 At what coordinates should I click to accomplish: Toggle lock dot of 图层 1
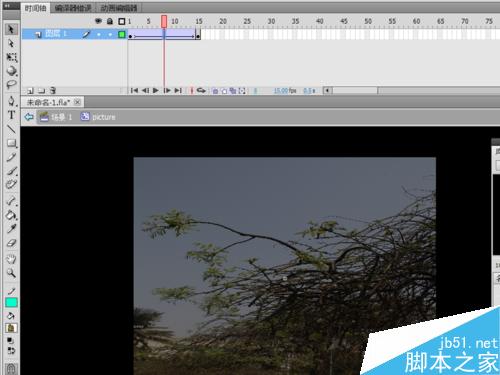(110, 34)
